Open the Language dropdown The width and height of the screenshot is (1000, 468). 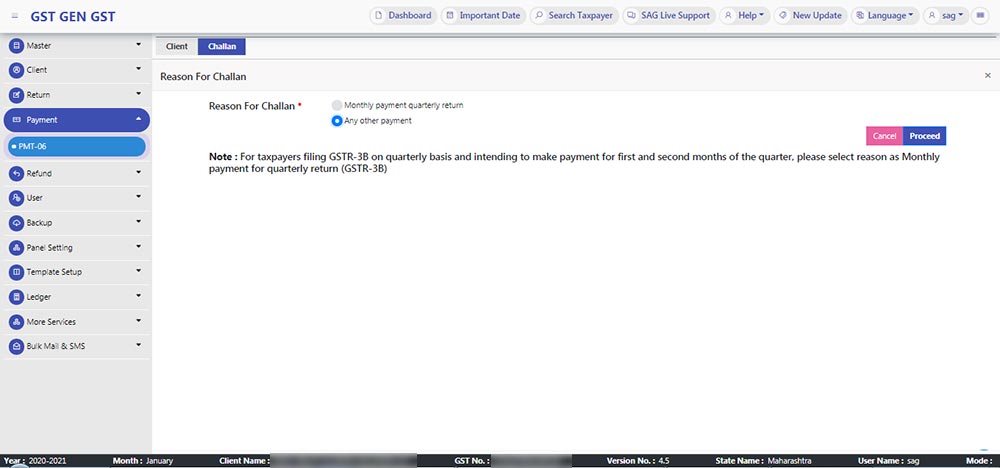click(x=884, y=16)
